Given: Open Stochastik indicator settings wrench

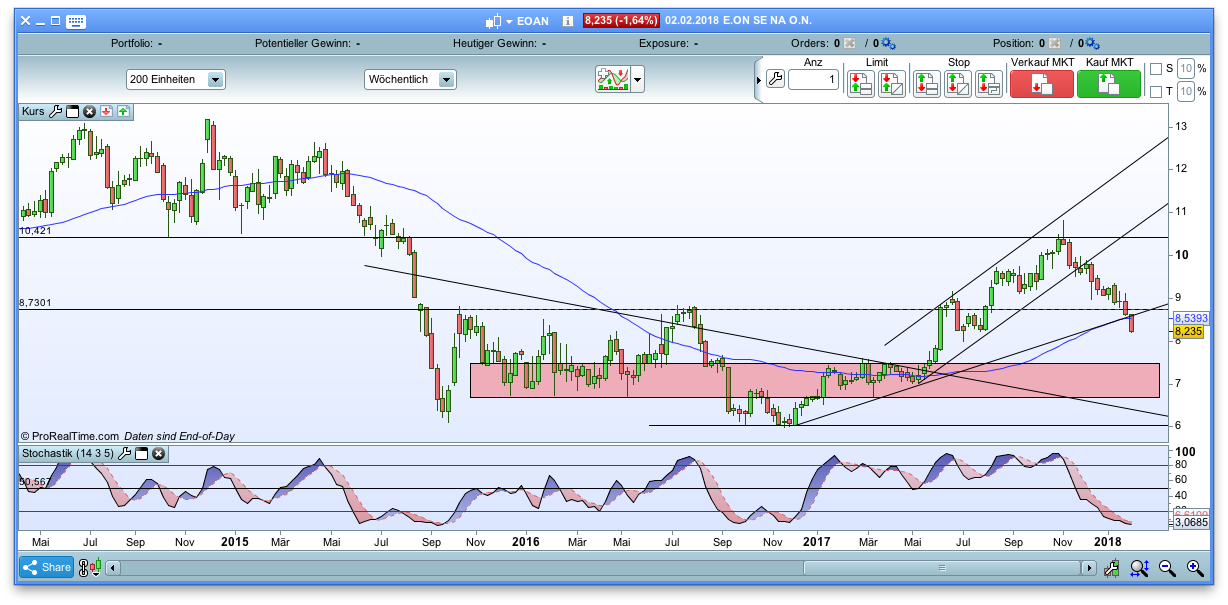Looking at the screenshot, I should pyautogui.click(x=125, y=454).
